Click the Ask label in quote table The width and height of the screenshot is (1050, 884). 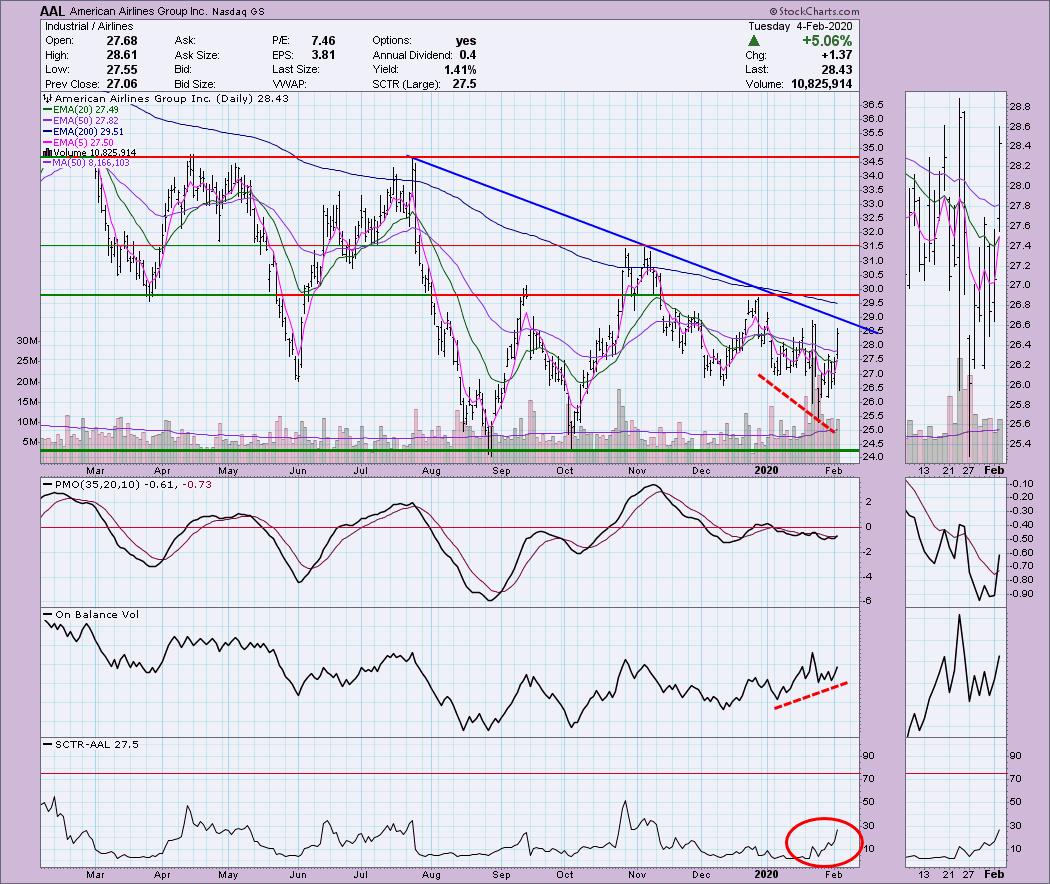coord(185,41)
